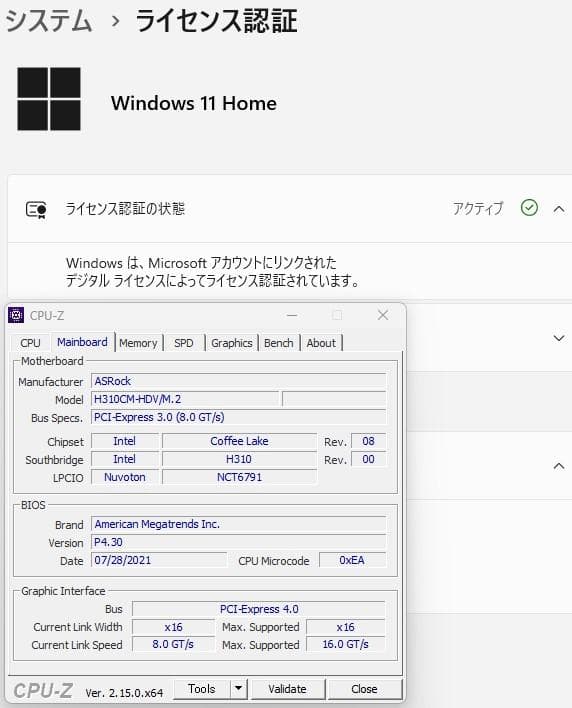Select the Mainboard tab
This screenshot has height=708, width=572.
(x=82, y=342)
